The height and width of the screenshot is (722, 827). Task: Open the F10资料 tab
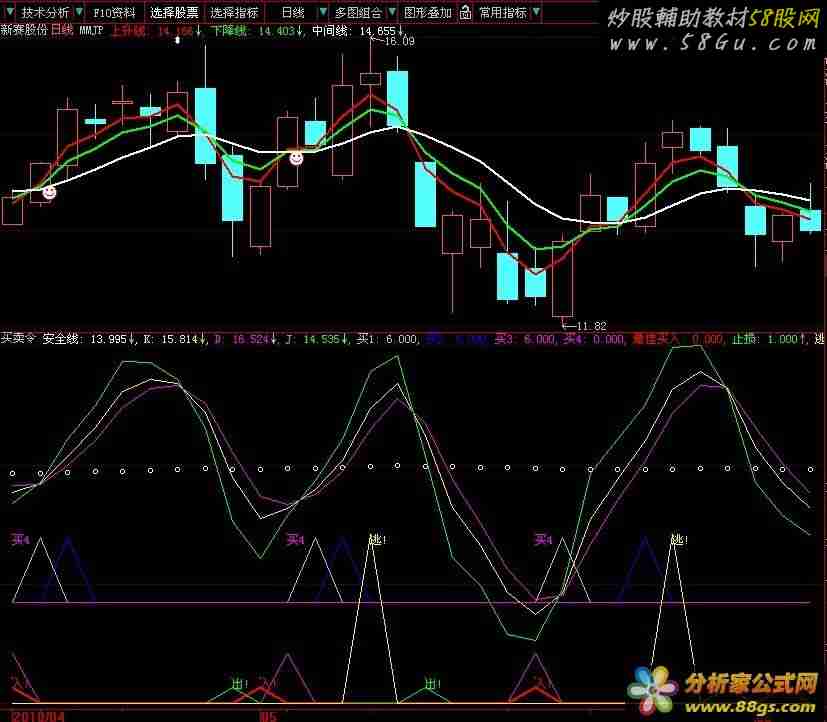[114, 12]
